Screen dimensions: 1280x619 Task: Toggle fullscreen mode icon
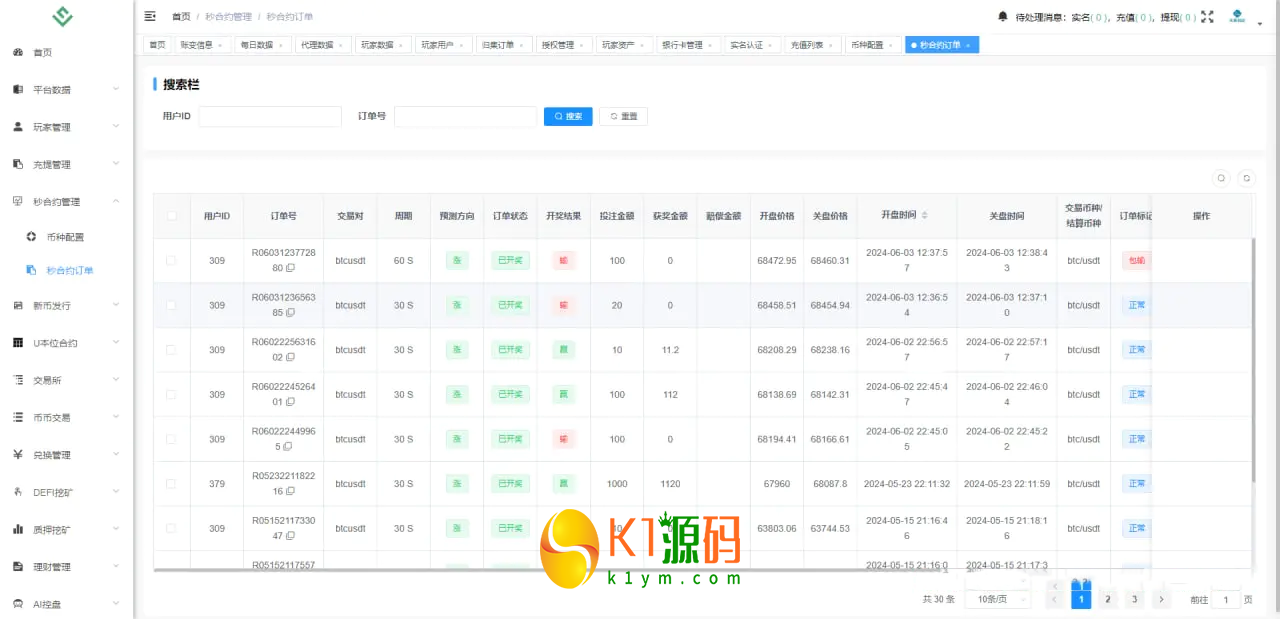click(1207, 17)
